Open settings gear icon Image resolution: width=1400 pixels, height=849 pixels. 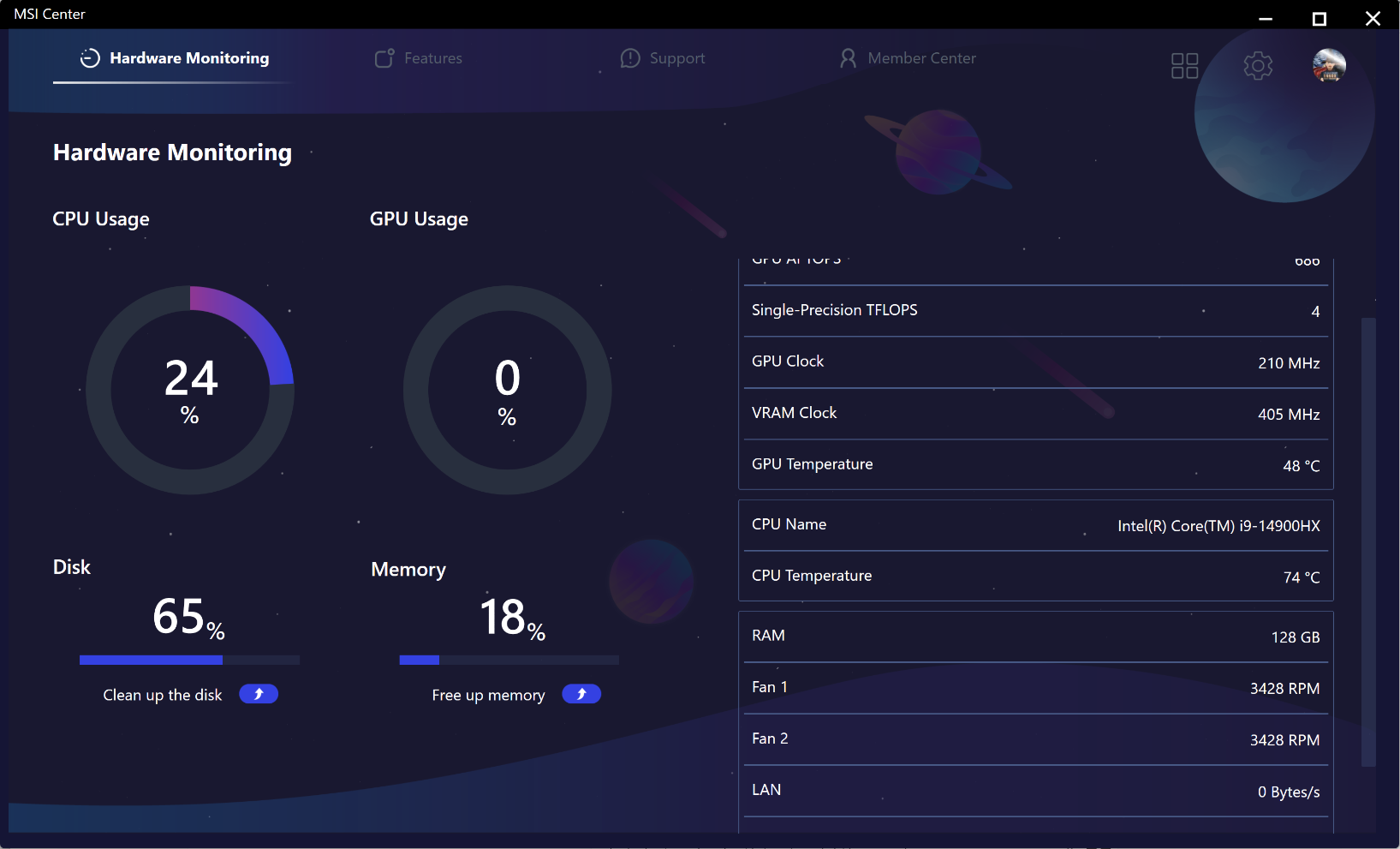(1258, 65)
